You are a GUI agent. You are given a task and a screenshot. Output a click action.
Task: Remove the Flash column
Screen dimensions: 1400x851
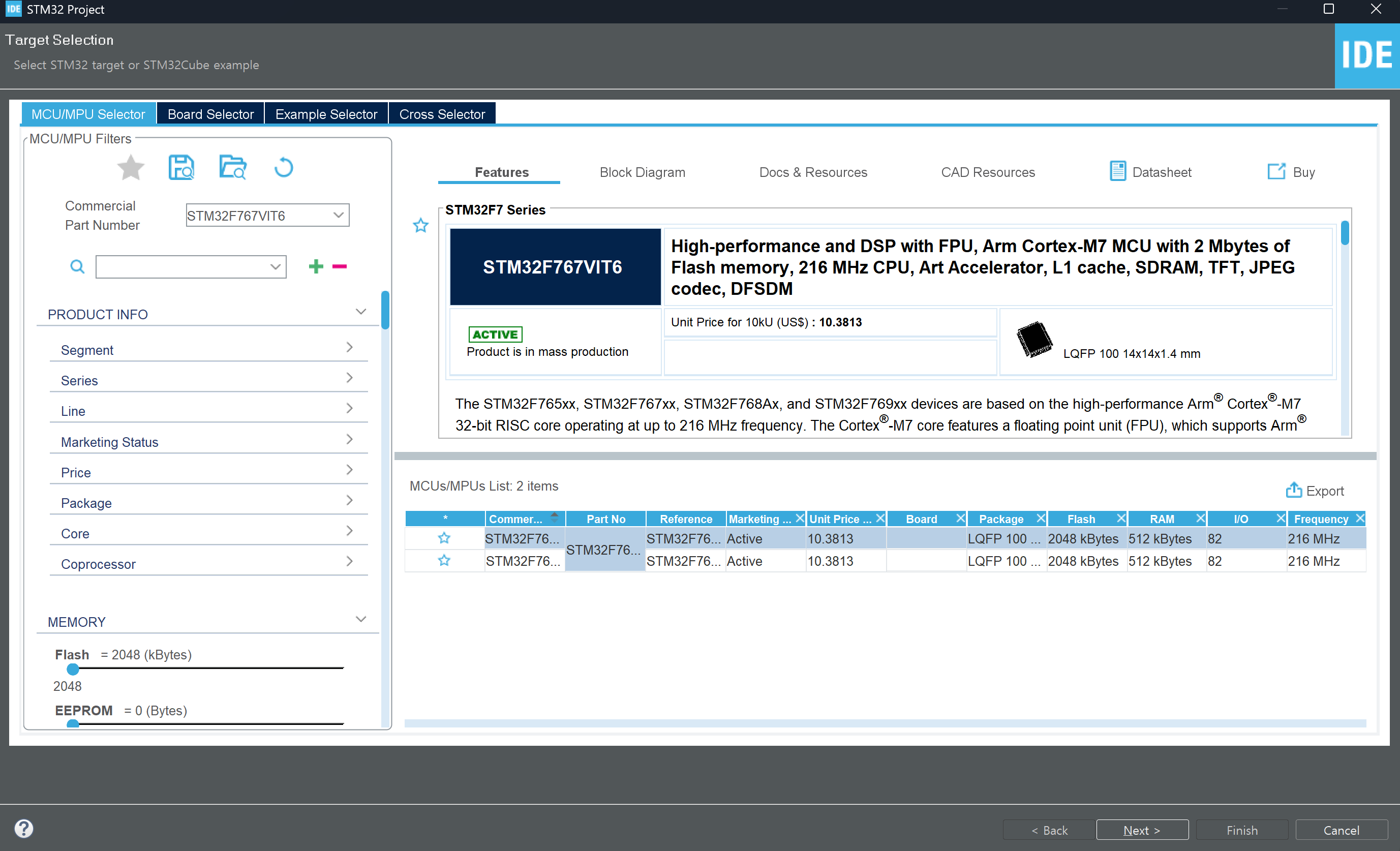tap(1121, 518)
